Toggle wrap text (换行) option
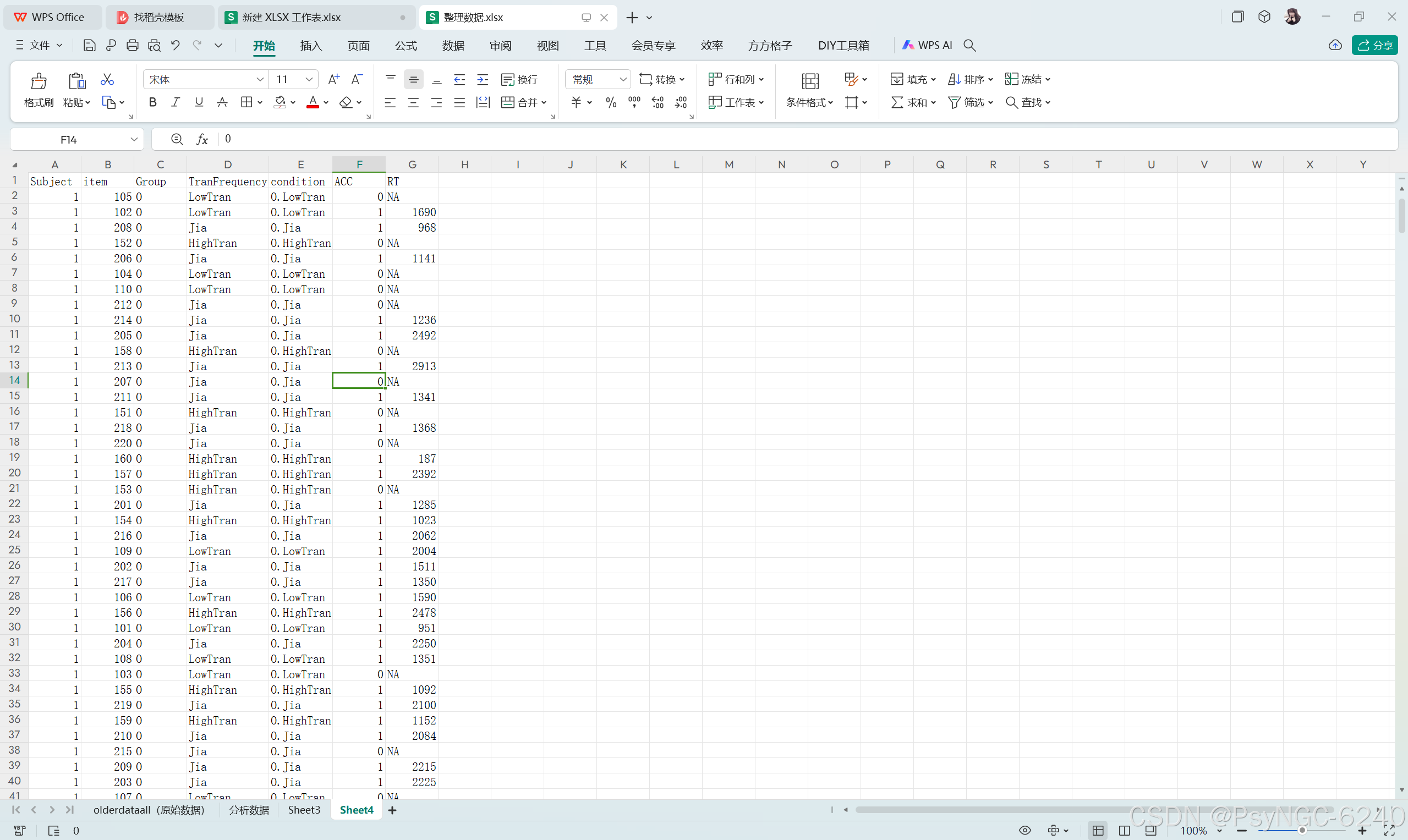Viewport: 1408px width, 840px height. [x=519, y=79]
